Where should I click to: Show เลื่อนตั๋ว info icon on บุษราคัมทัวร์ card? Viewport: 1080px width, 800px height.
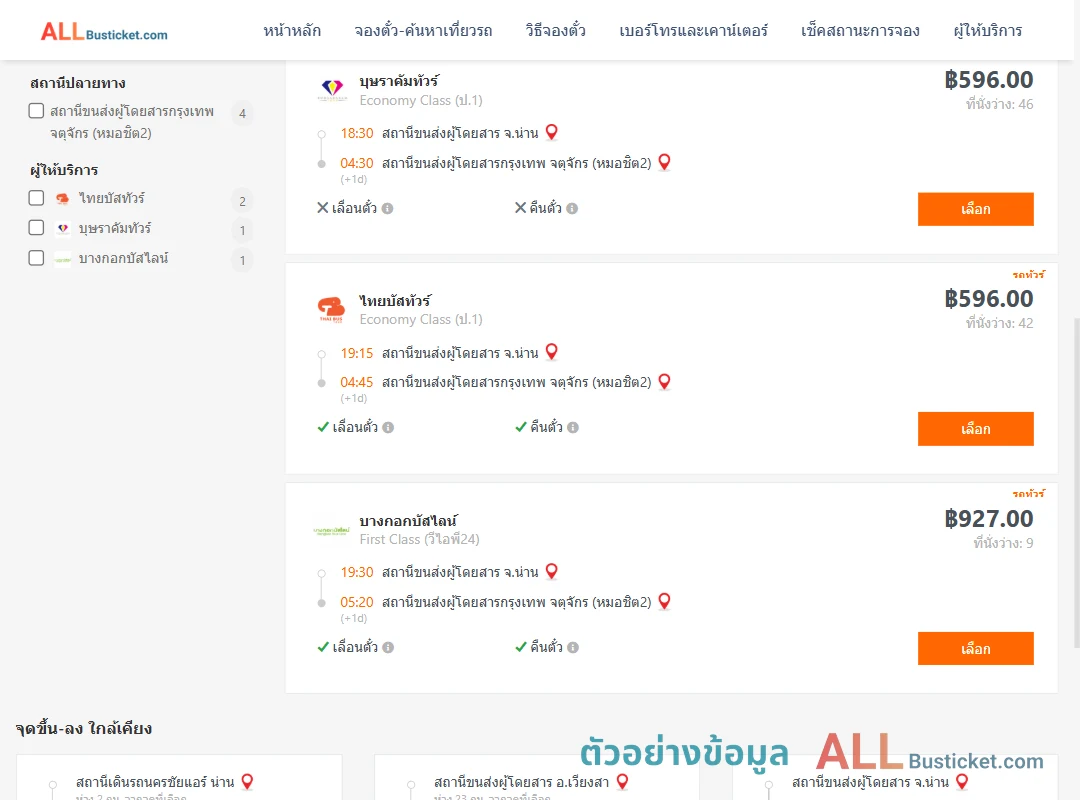pos(388,208)
